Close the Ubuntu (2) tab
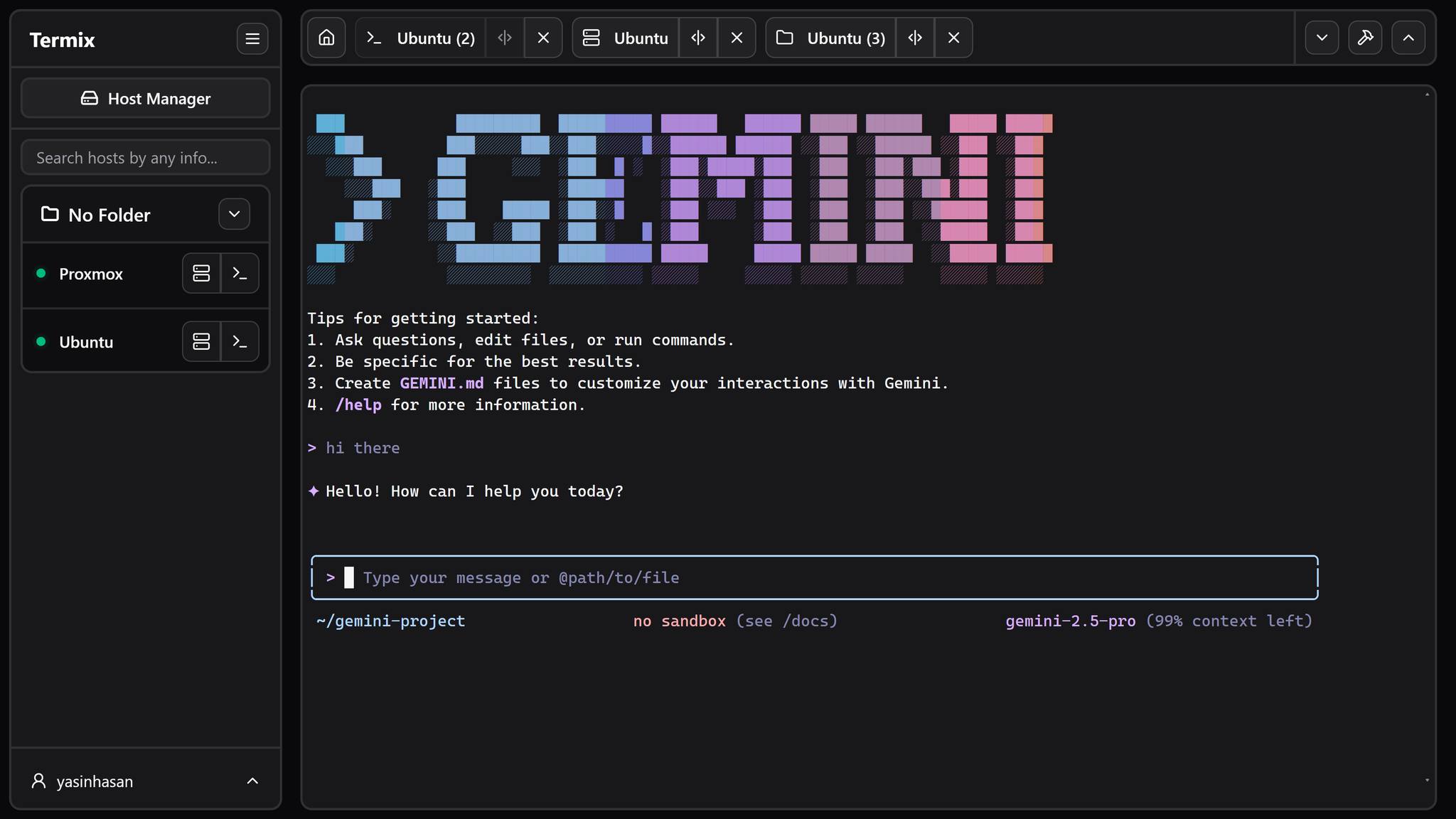 [x=543, y=38]
